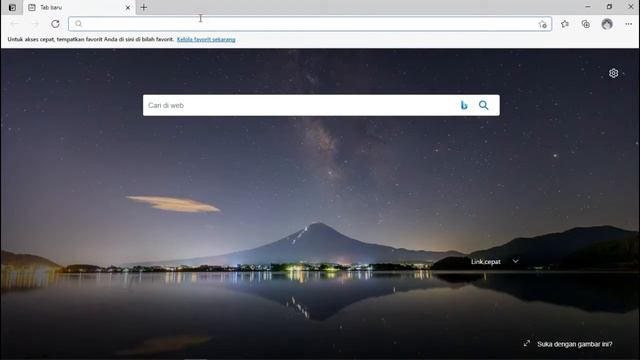Open the browser settings and more menu
This screenshot has height=360, width=640.
coord(629,24)
